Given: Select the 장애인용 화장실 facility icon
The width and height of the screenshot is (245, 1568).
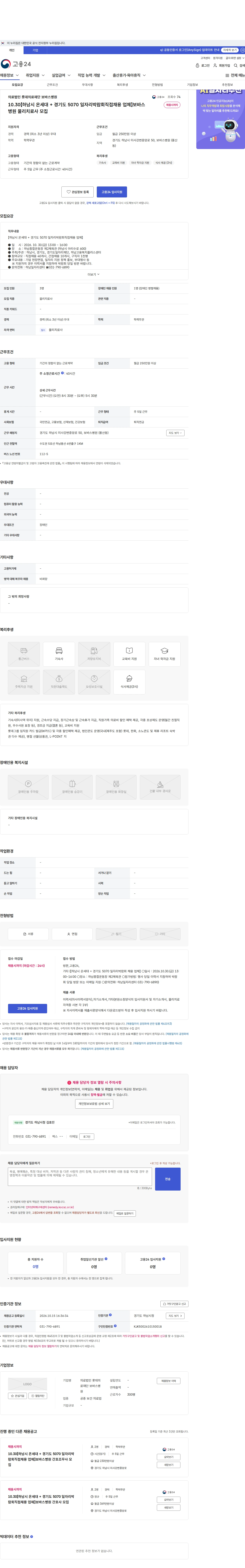Looking at the screenshot, I should click(116, 787).
